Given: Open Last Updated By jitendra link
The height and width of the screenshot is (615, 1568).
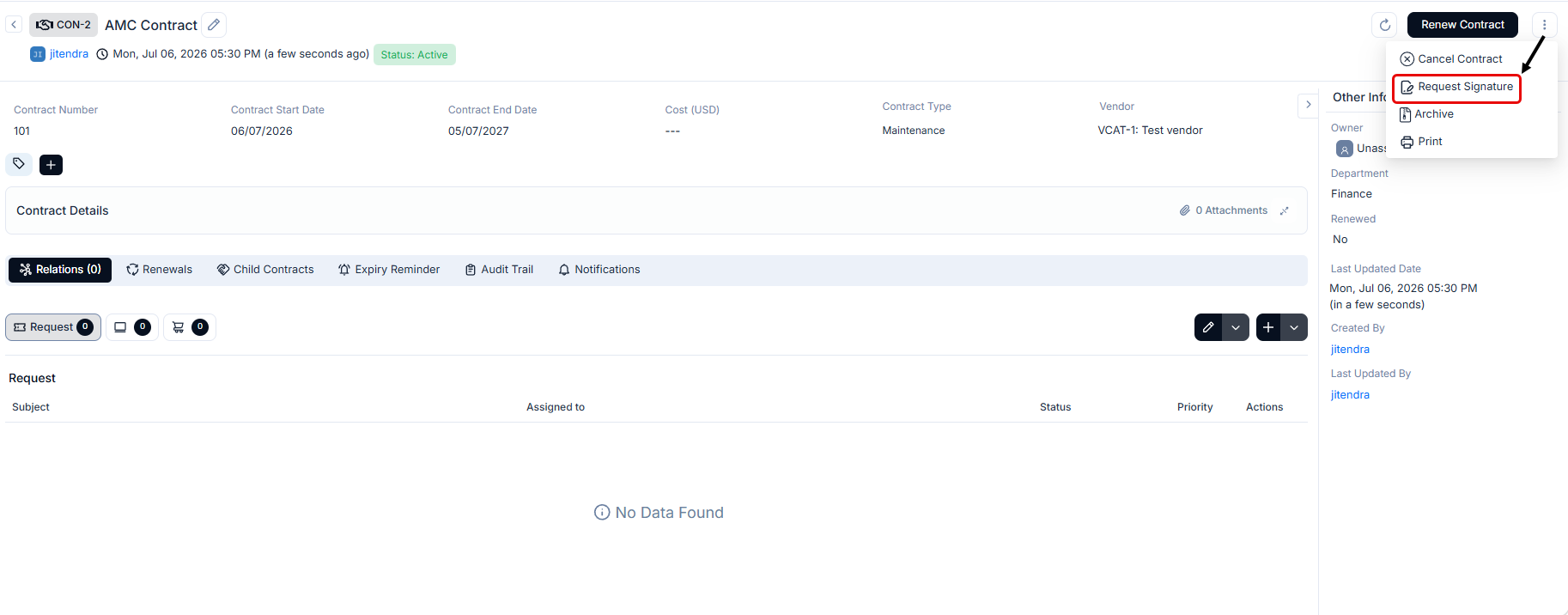Looking at the screenshot, I should pyautogui.click(x=1350, y=395).
